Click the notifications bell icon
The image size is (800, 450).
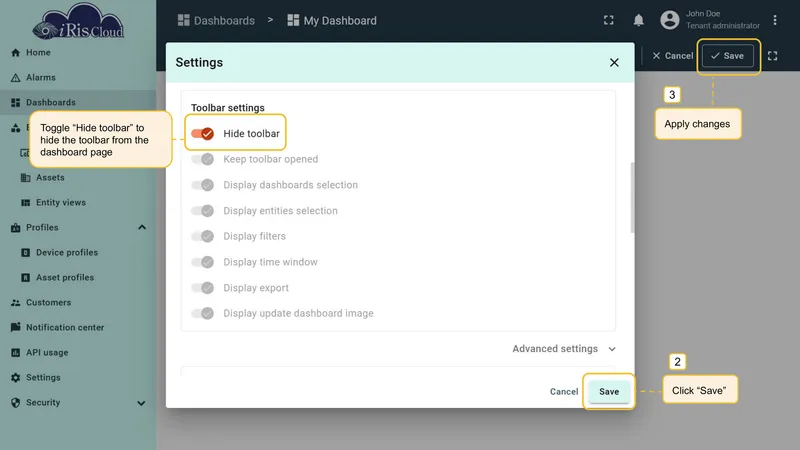638,20
